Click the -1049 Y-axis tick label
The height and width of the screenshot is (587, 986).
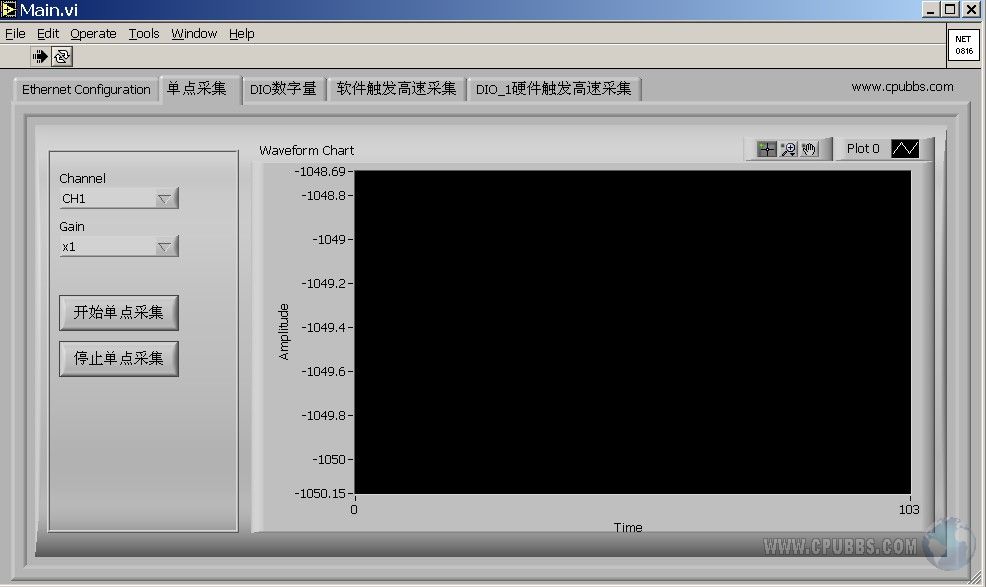coord(329,239)
